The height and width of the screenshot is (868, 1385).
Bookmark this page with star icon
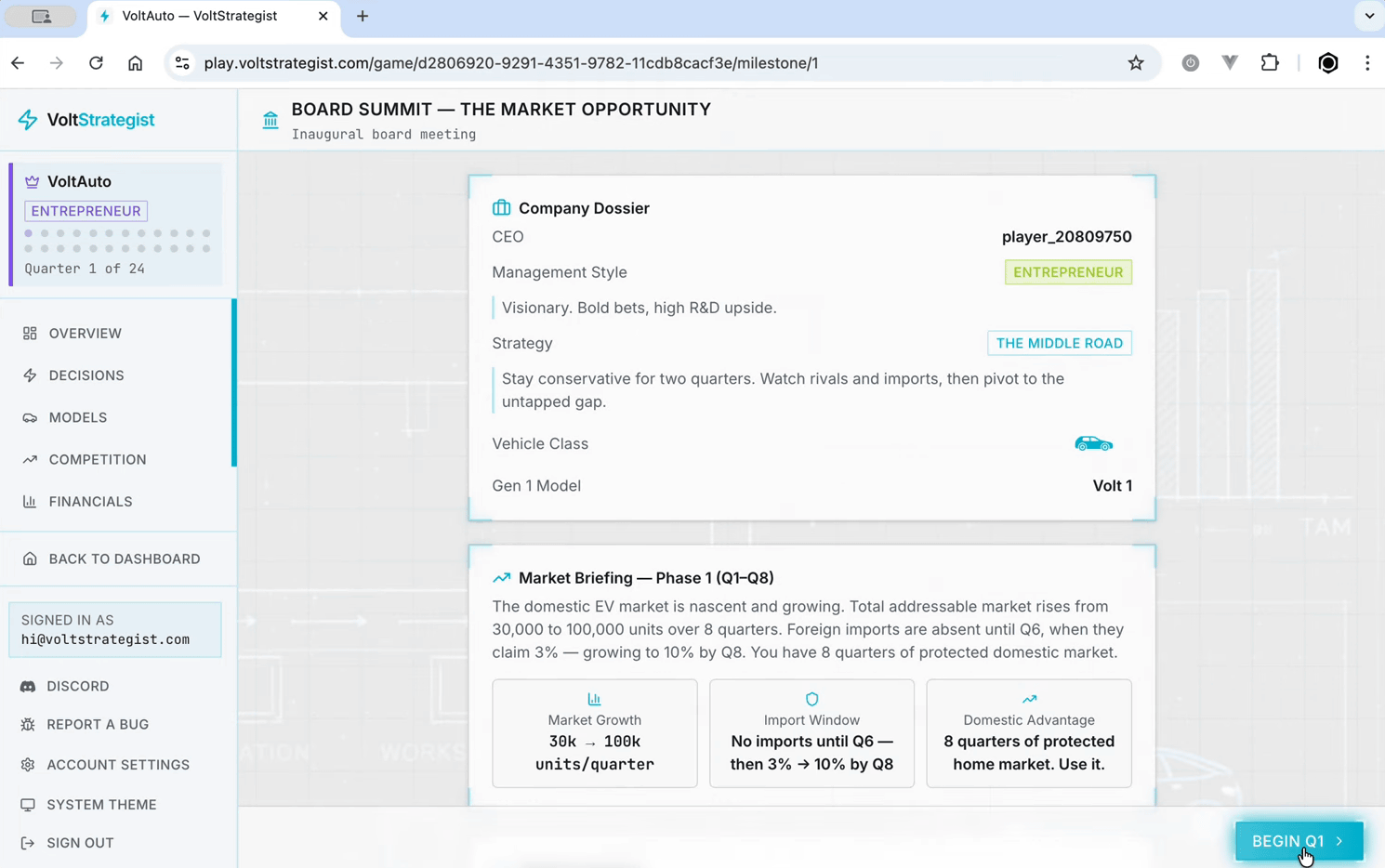[x=1136, y=63]
